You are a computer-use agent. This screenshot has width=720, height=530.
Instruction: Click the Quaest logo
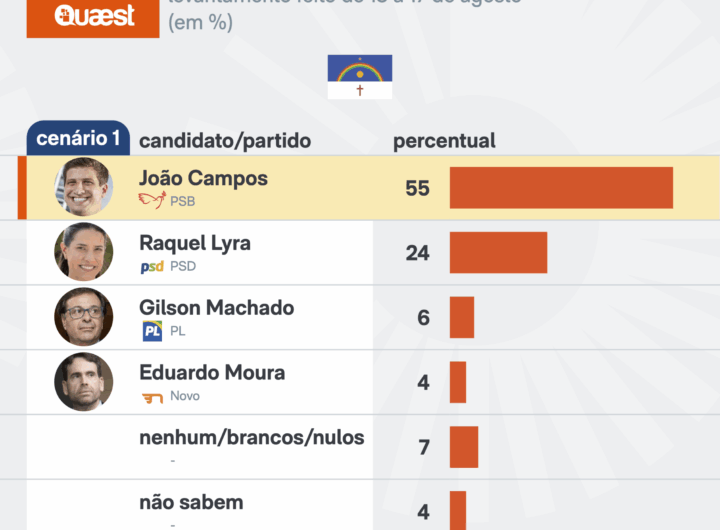[x=93, y=17]
